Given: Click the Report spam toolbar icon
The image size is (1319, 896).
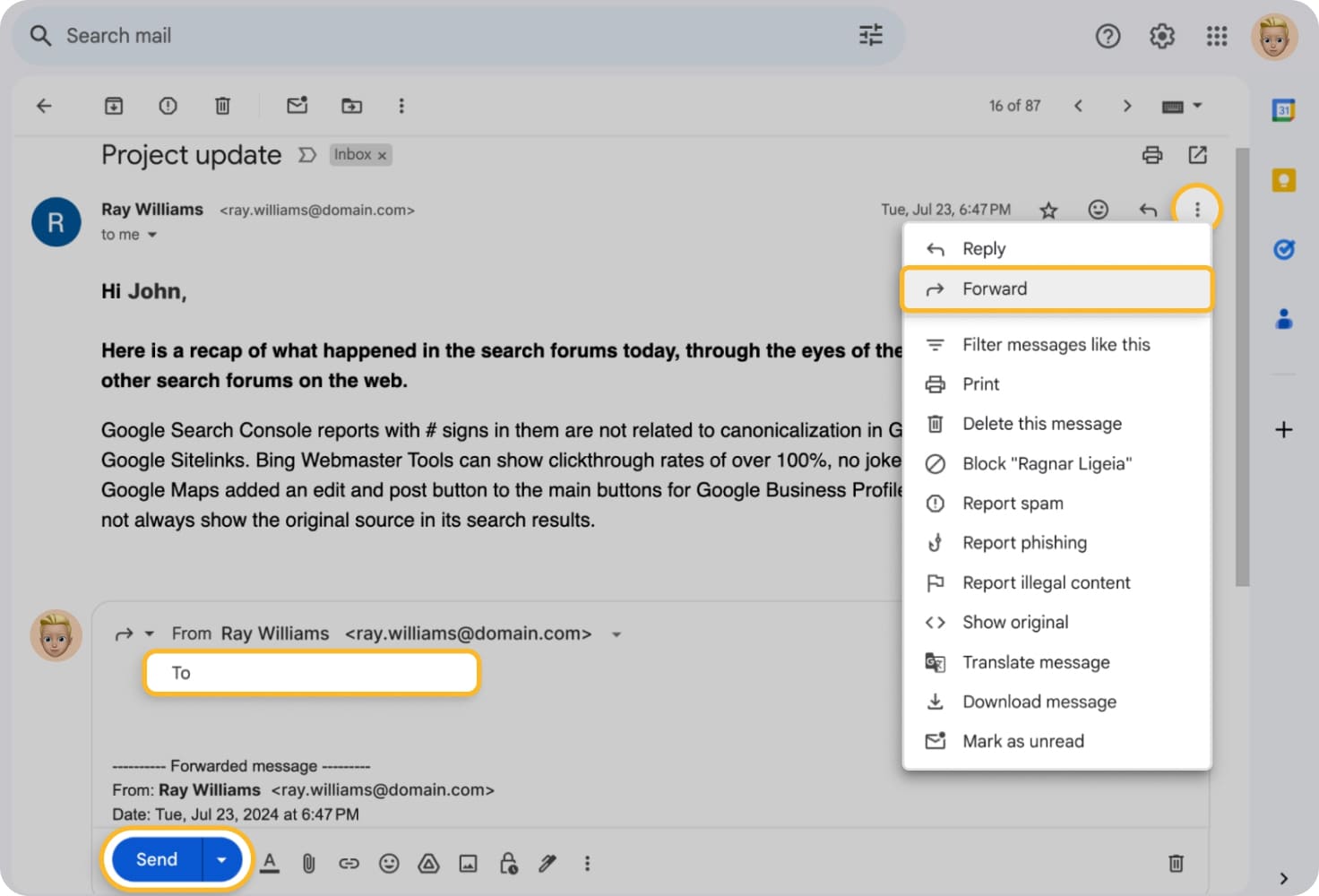Looking at the screenshot, I should pos(168,106).
